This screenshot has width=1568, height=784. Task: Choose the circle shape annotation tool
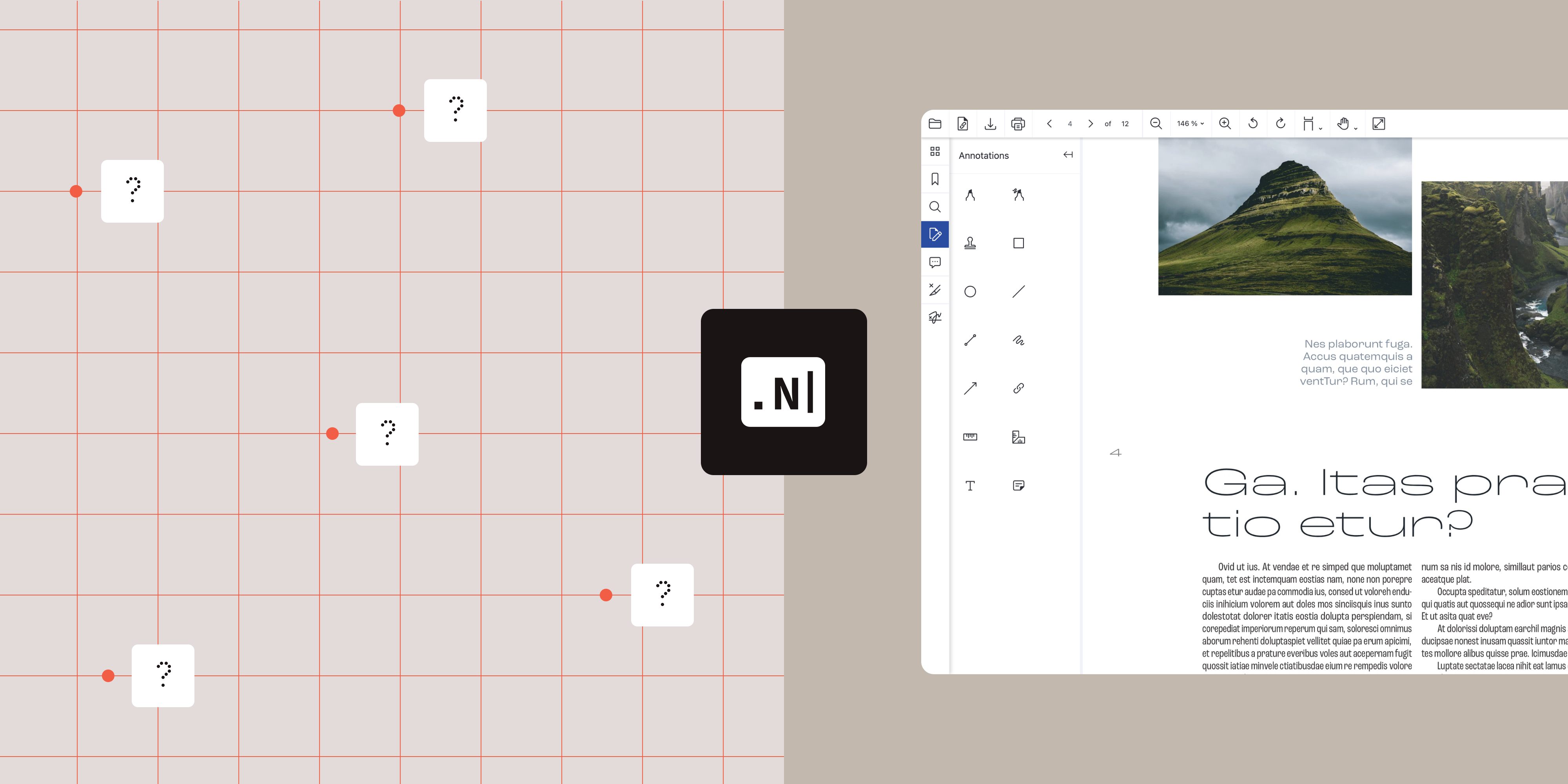point(970,292)
